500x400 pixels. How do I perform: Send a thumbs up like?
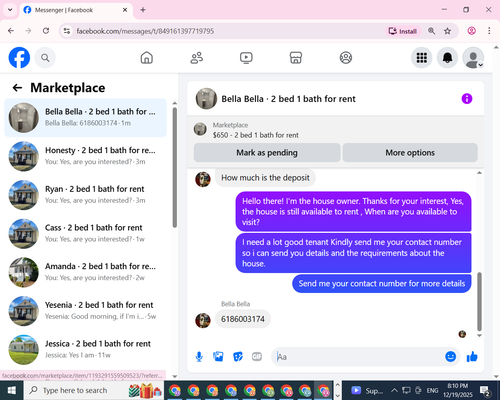472,357
